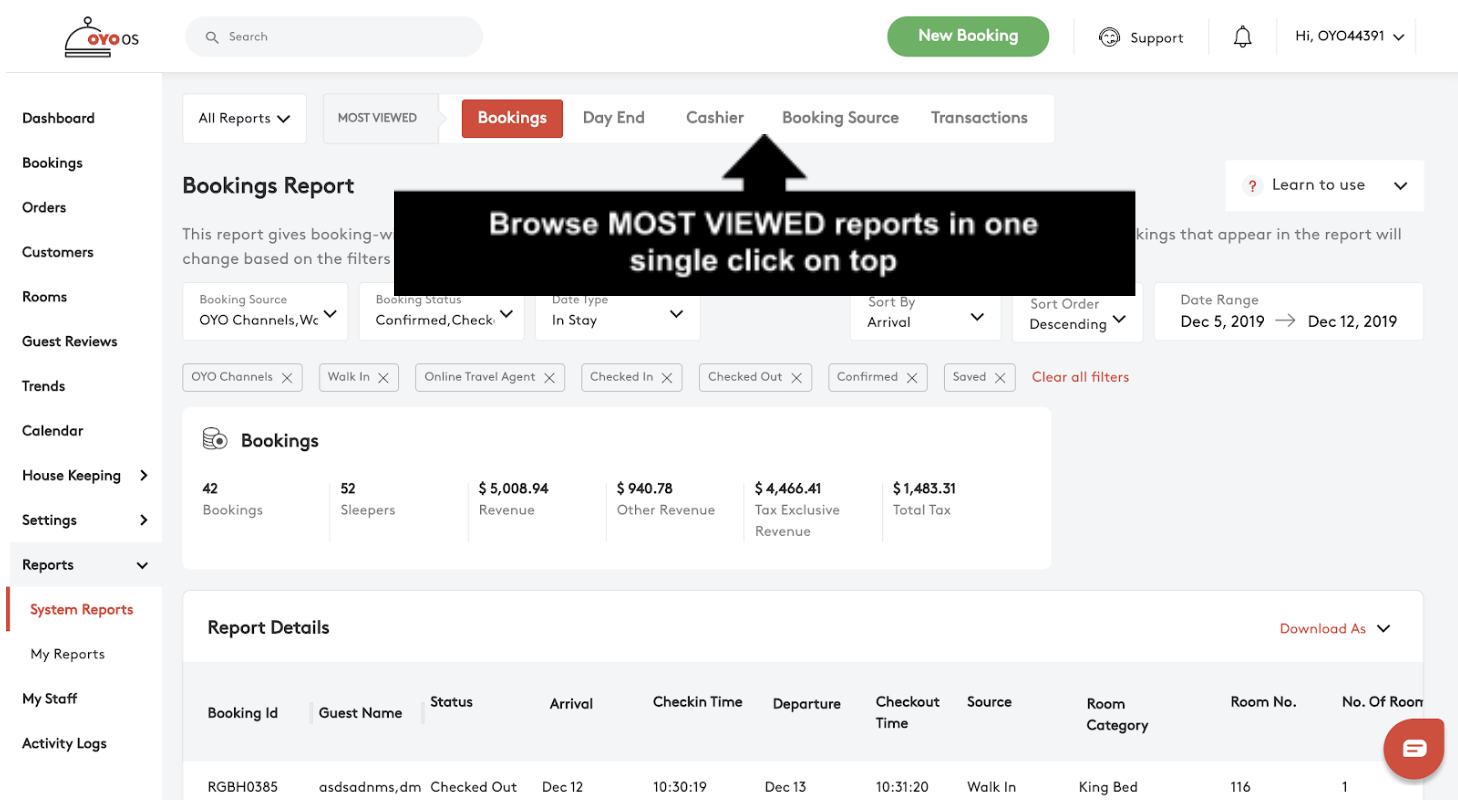
Task: Click the Guest Name column header
Action: pyautogui.click(x=360, y=713)
